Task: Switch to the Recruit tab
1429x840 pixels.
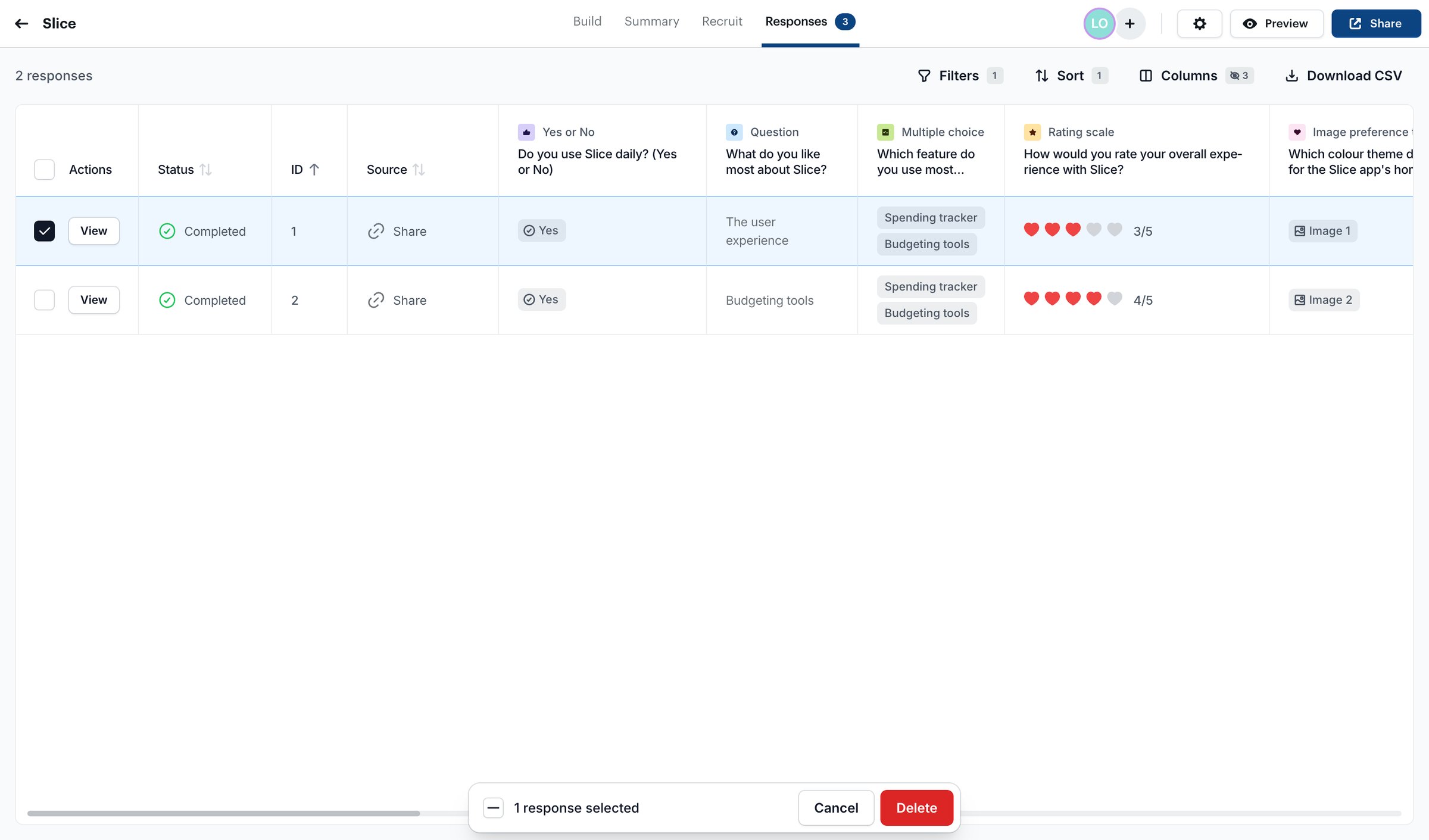Action: (722, 21)
